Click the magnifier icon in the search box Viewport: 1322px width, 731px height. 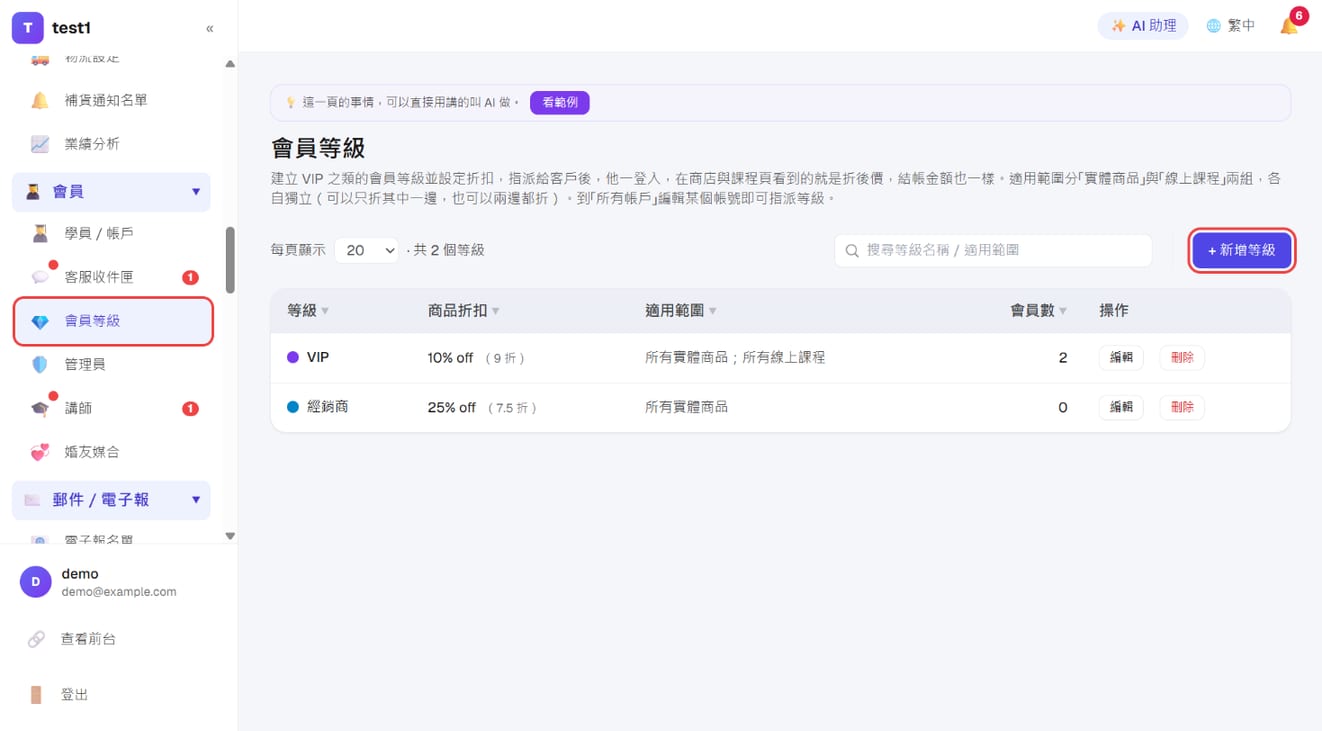852,250
